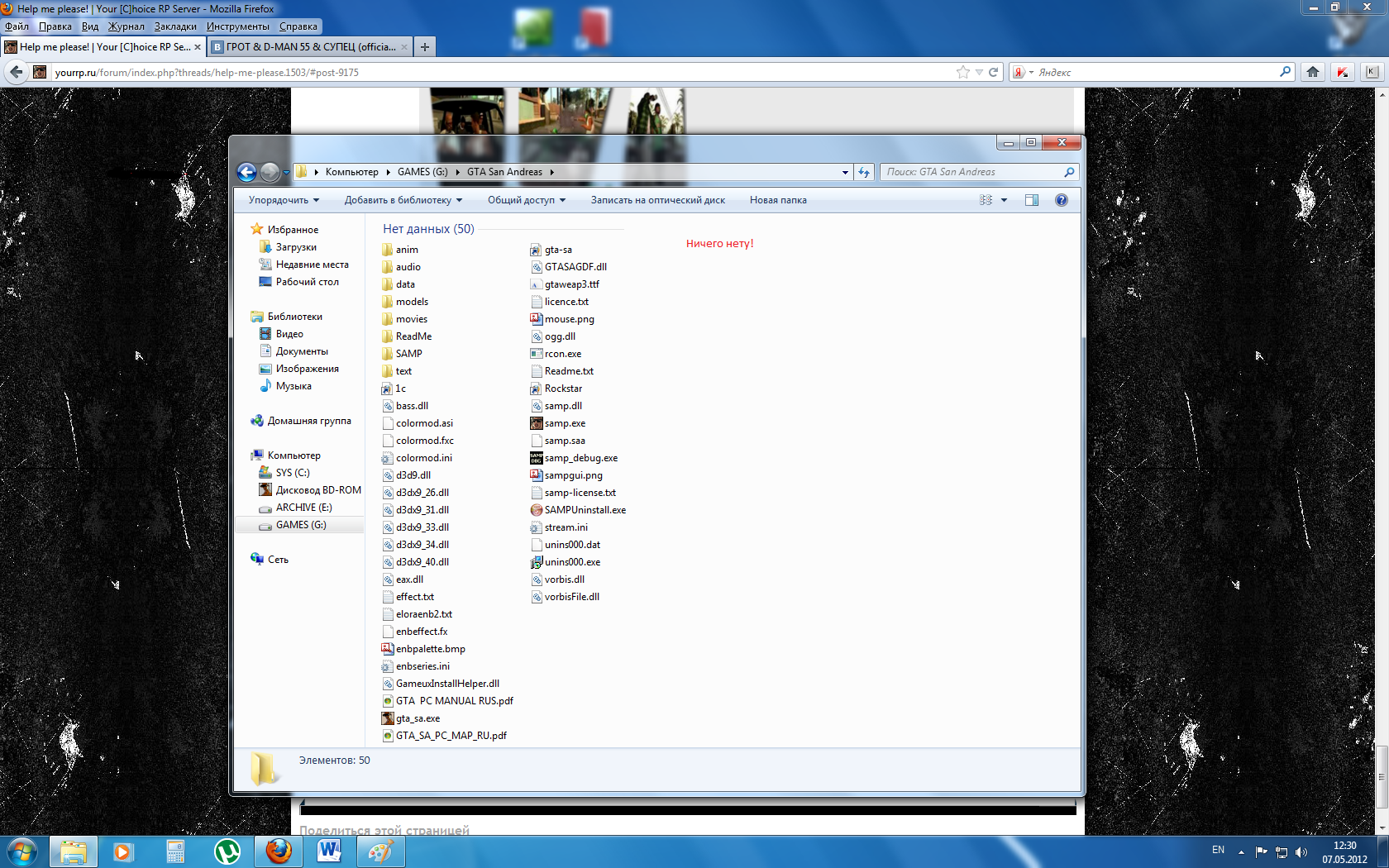Click the Яндекс search field in Firefox

pos(1153,72)
